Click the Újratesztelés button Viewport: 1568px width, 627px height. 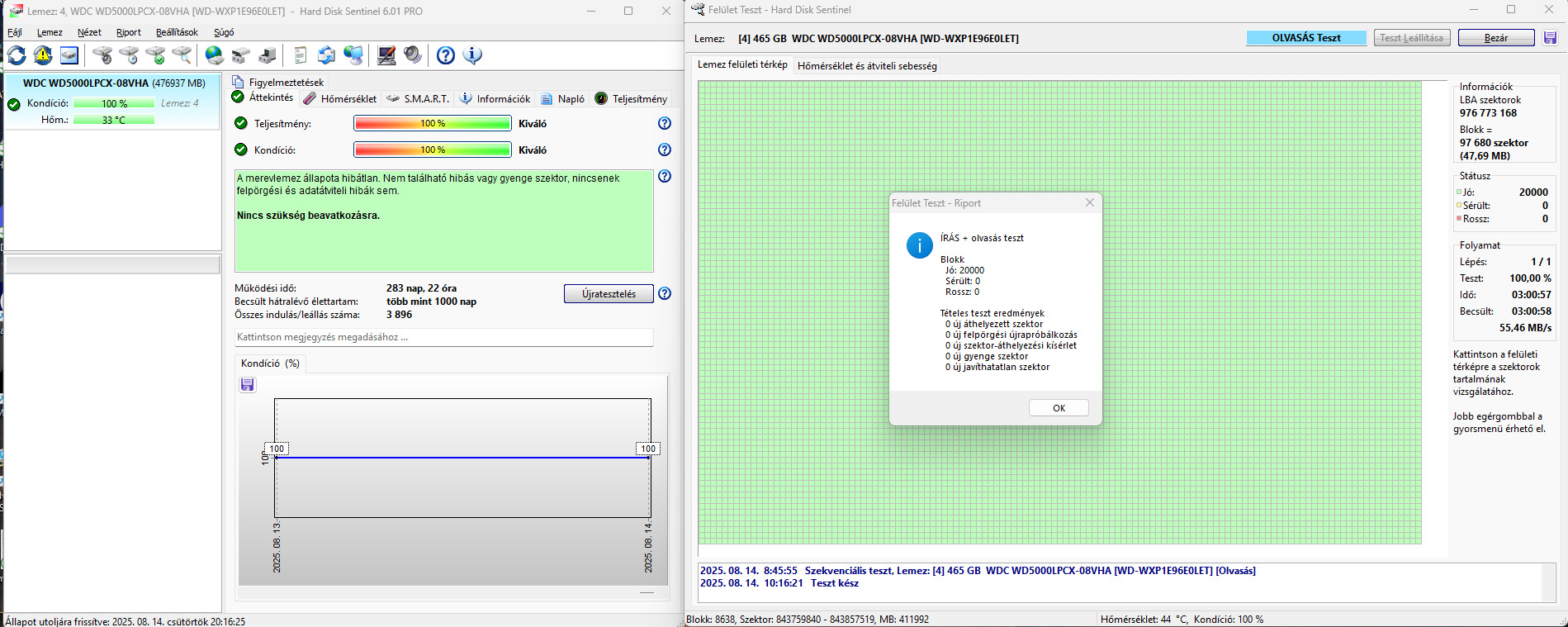click(x=609, y=294)
